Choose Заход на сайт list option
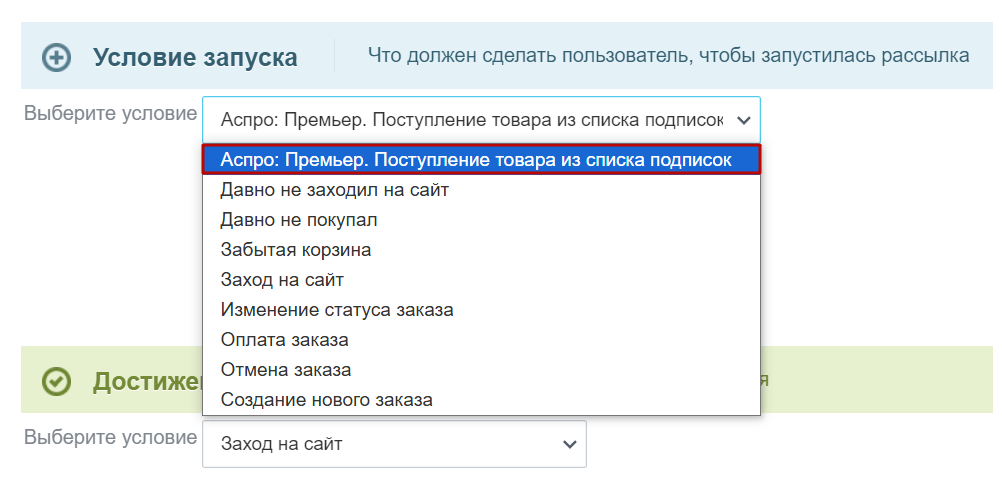Screen dimensions: 1002x496 [x=481, y=279]
